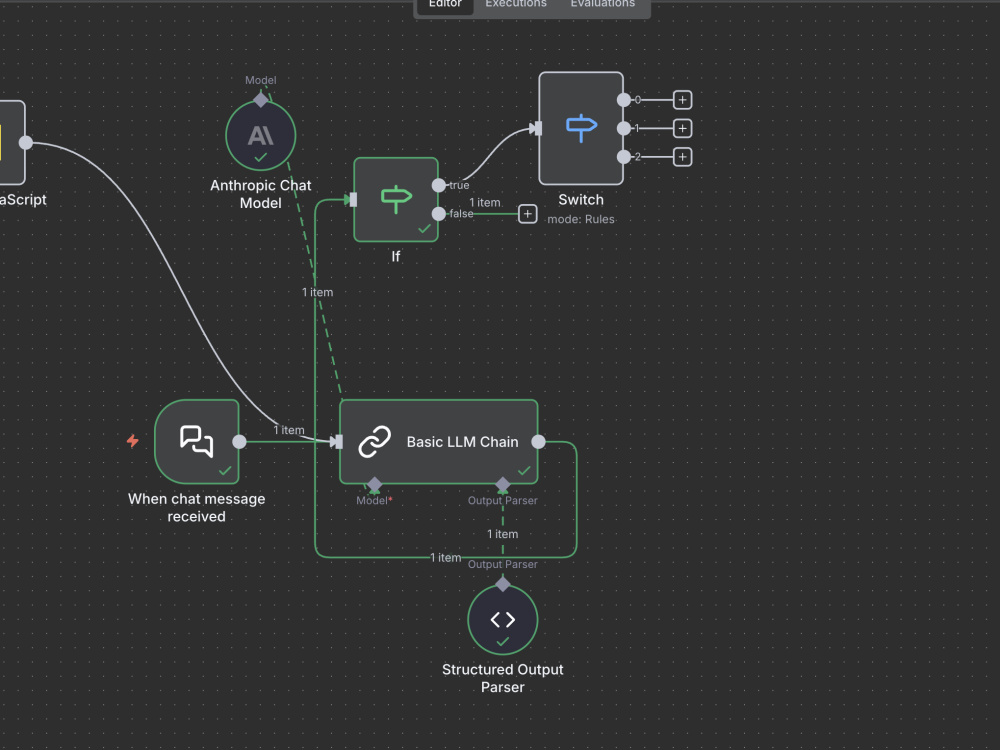Click the "Basic LLM Chain" title text
This screenshot has width=1000, height=750.
click(462, 442)
